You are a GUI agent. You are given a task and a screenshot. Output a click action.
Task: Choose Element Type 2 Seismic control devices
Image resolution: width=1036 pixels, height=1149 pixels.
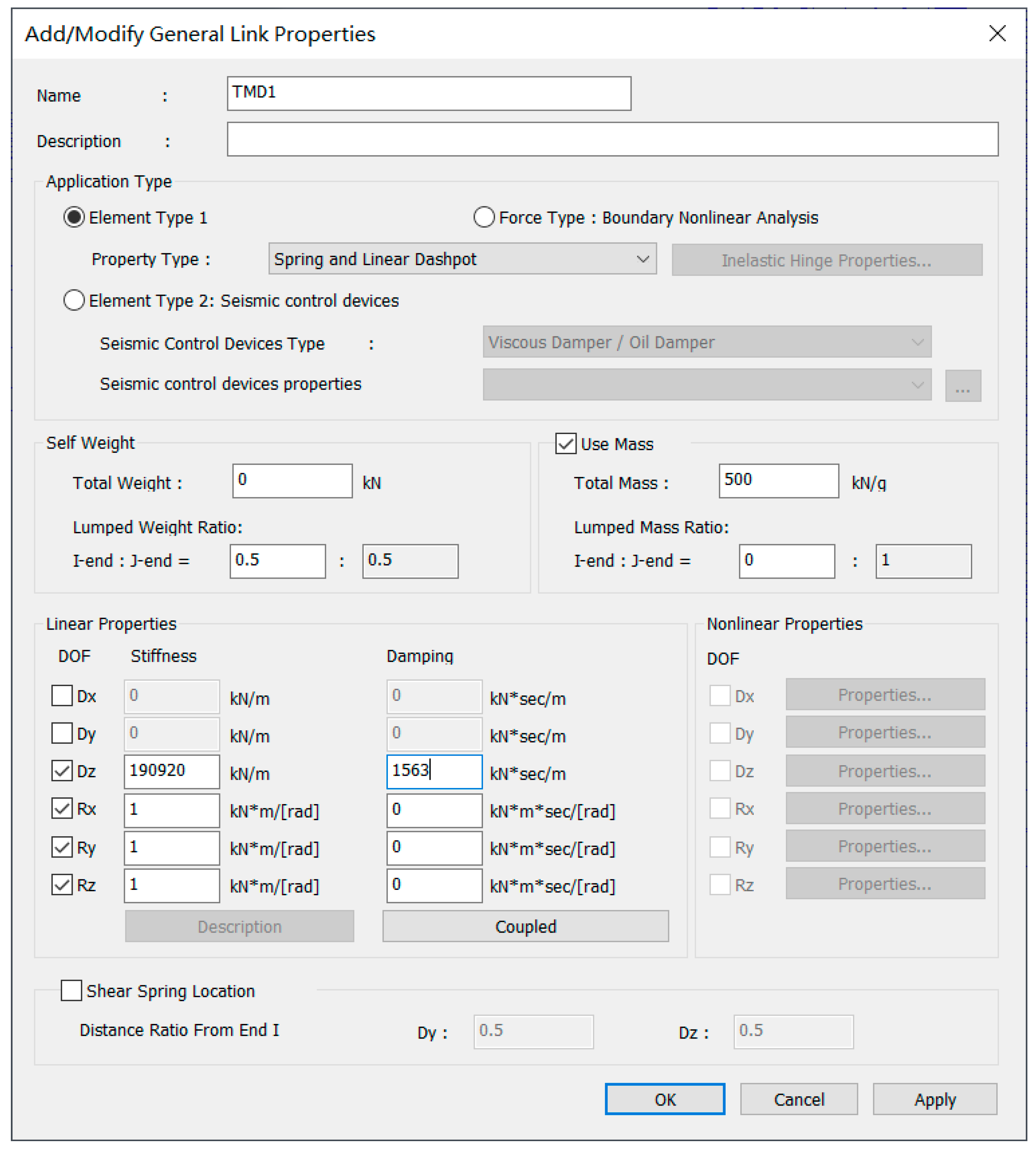(75, 300)
